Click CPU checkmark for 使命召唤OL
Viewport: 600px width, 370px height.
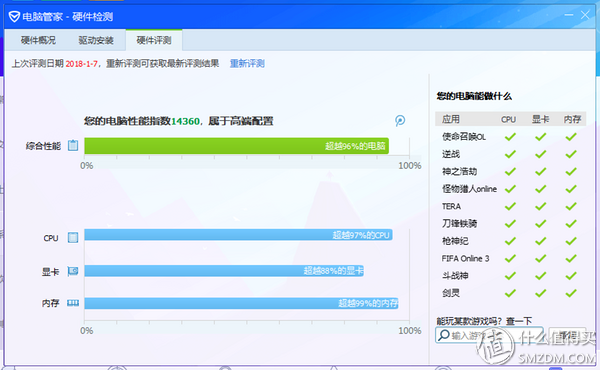(510, 137)
